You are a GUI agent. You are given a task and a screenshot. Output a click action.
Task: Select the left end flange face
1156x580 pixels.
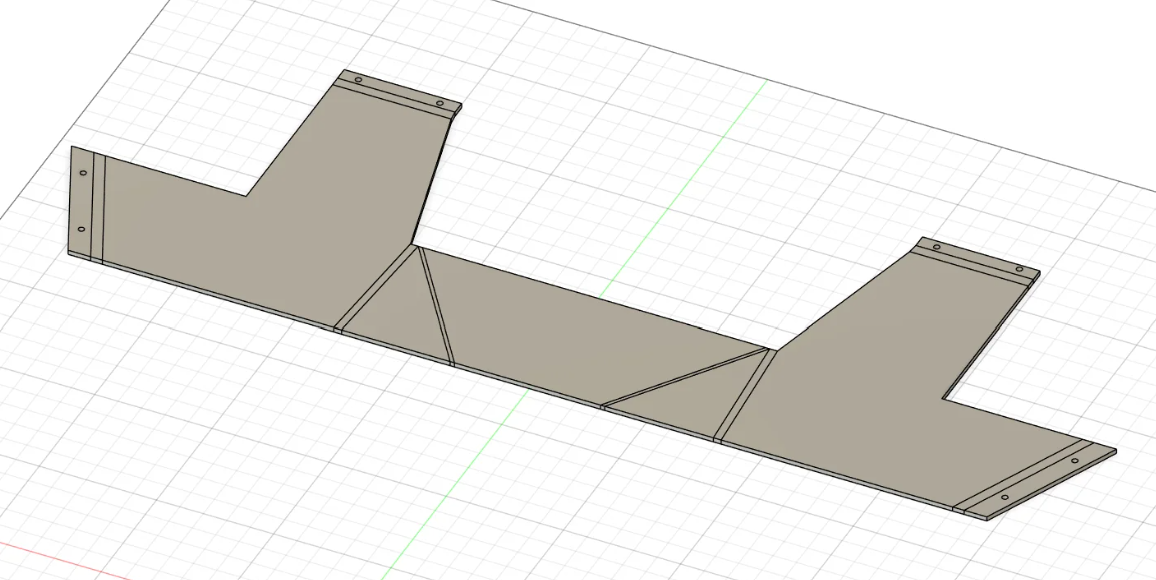click(81, 201)
